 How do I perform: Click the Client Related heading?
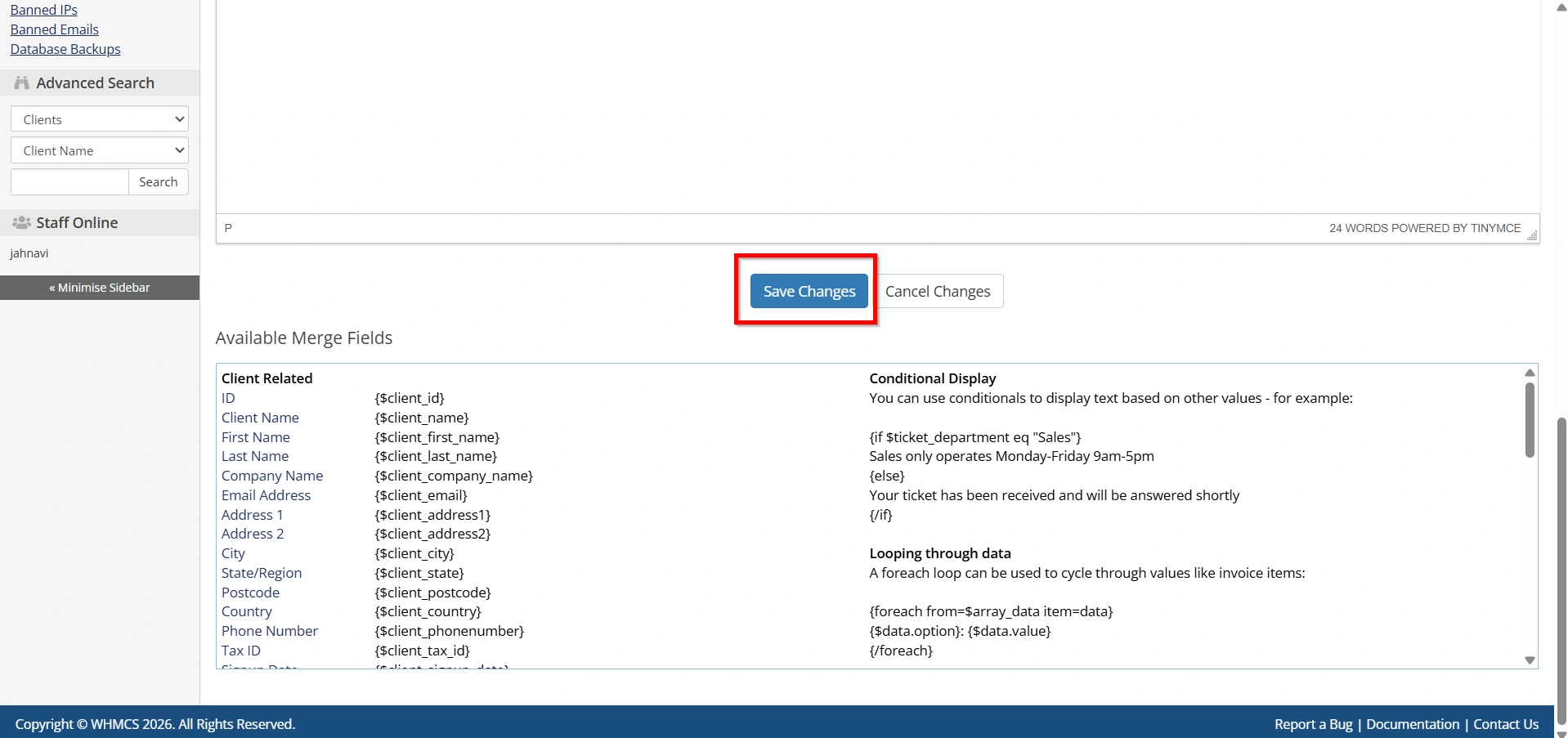coord(267,378)
